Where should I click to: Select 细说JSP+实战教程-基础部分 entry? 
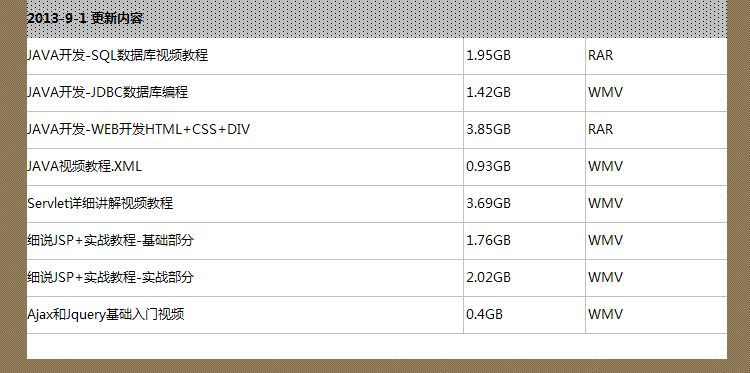coord(110,241)
